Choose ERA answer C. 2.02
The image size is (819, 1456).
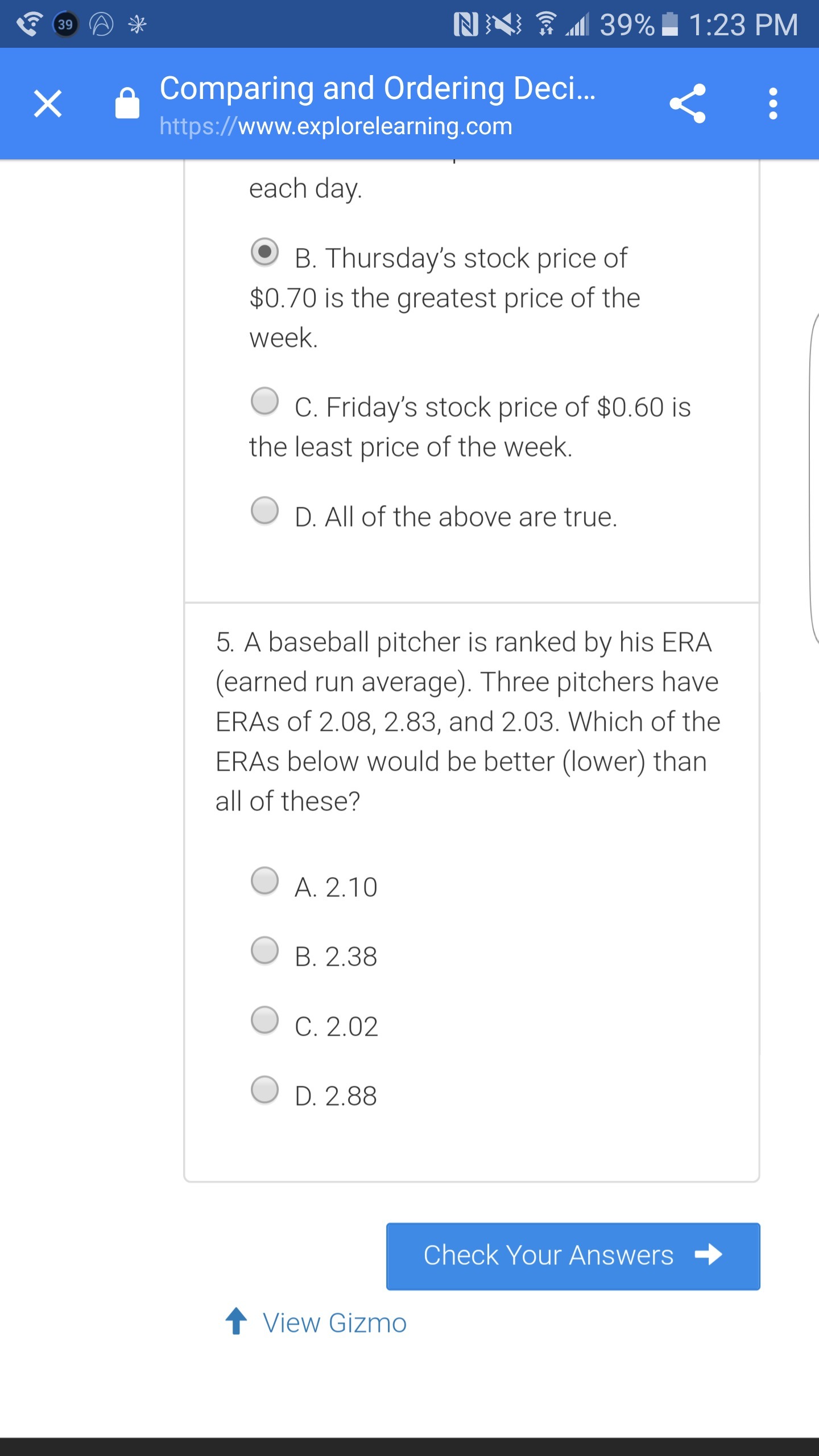(x=265, y=1020)
